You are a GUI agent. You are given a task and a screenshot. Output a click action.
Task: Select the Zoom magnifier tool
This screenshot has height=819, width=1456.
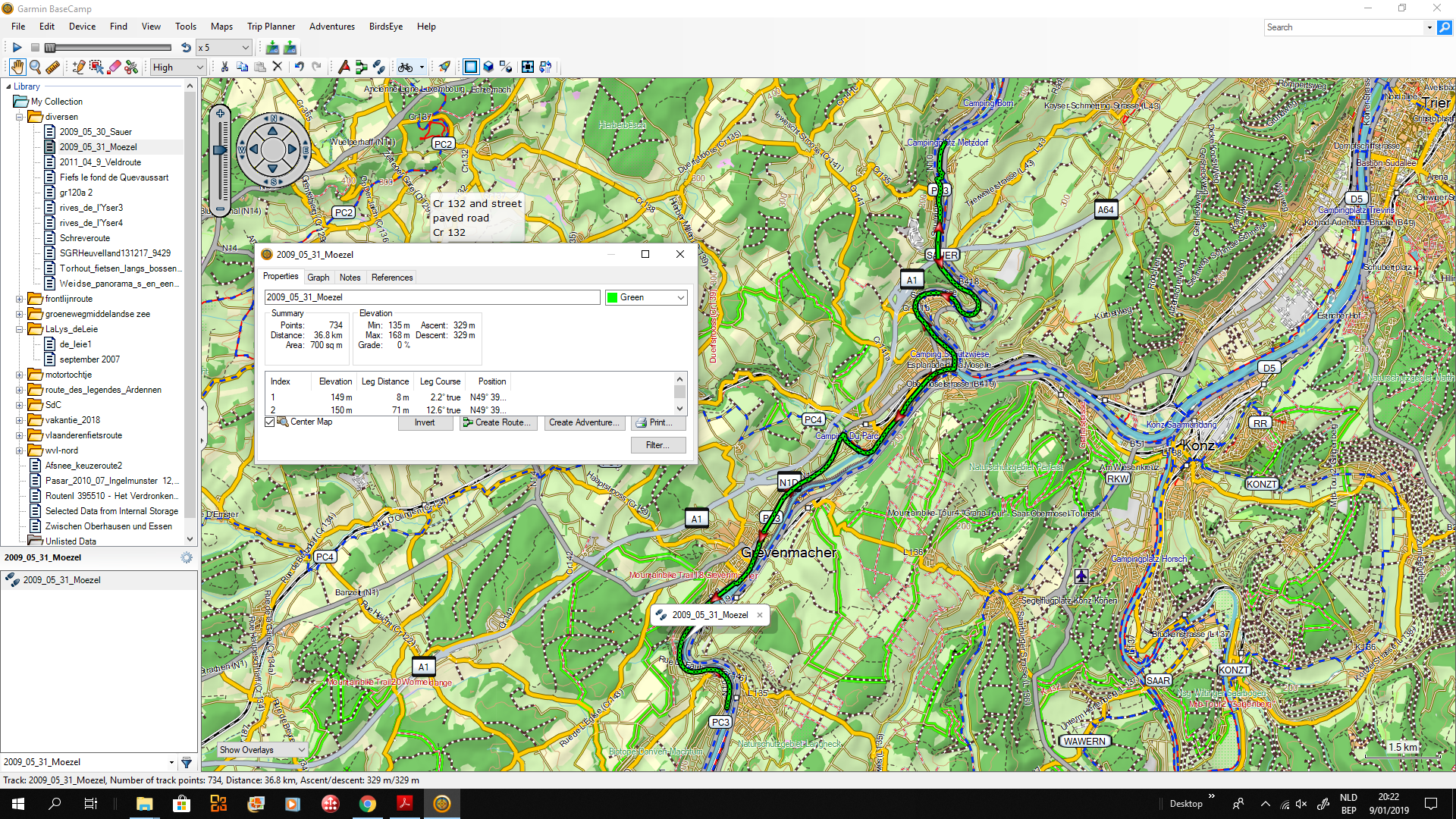[x=35, y=67]
